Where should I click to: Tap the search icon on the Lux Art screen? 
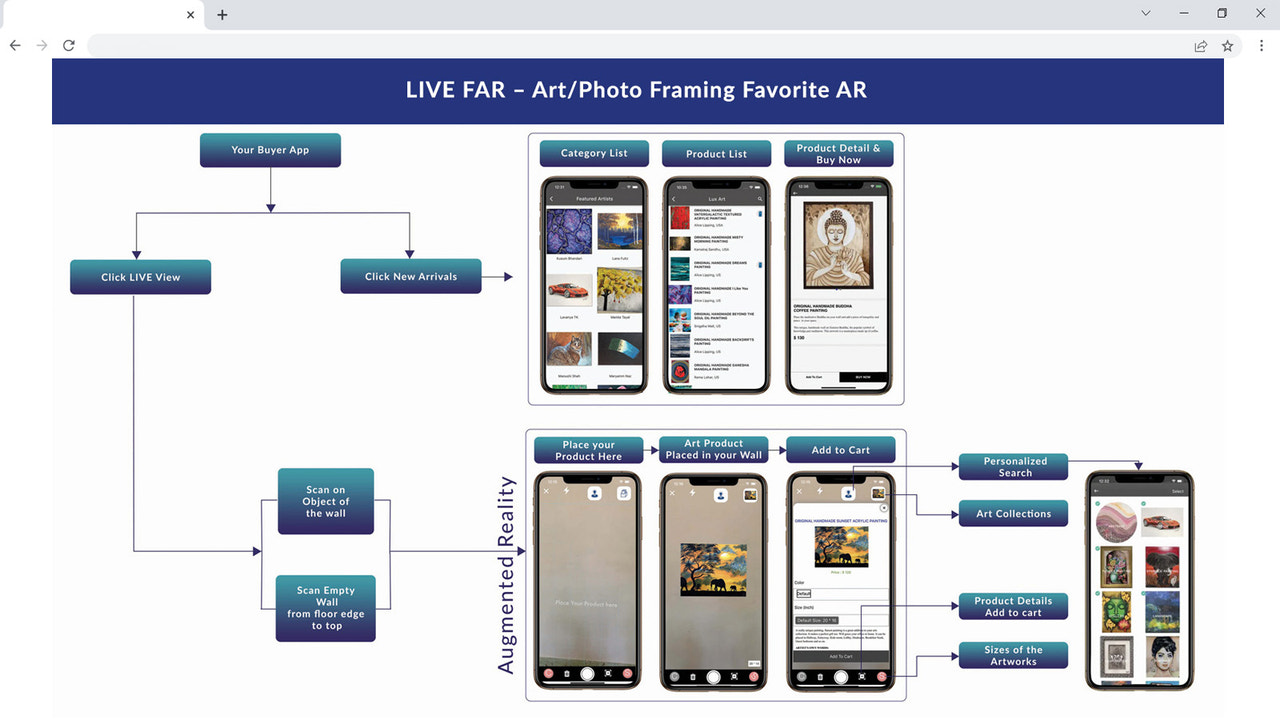[x=760, y=198]
